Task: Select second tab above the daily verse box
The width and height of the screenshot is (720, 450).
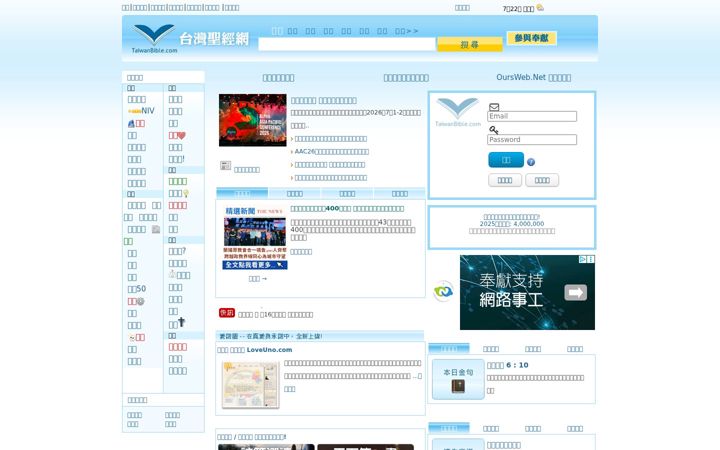Action: 491,349
